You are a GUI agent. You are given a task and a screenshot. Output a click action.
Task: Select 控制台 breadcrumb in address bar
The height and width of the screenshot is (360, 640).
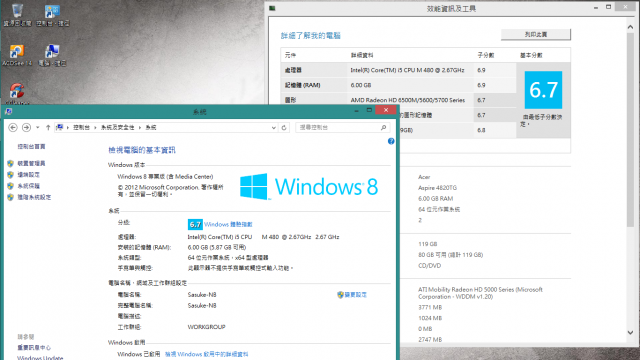coord(81,128)
